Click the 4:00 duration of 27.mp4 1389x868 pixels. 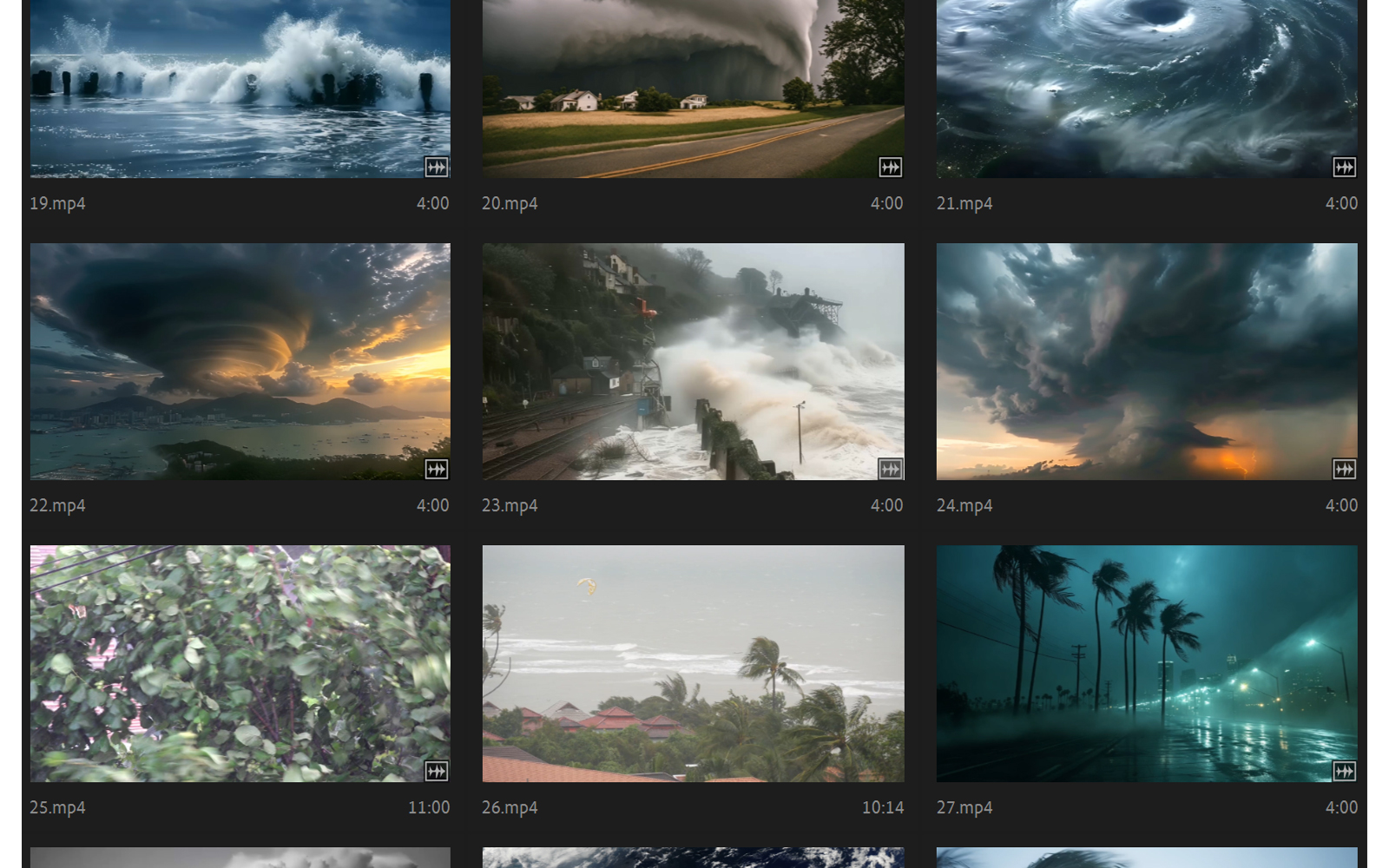pos(1341,807)
